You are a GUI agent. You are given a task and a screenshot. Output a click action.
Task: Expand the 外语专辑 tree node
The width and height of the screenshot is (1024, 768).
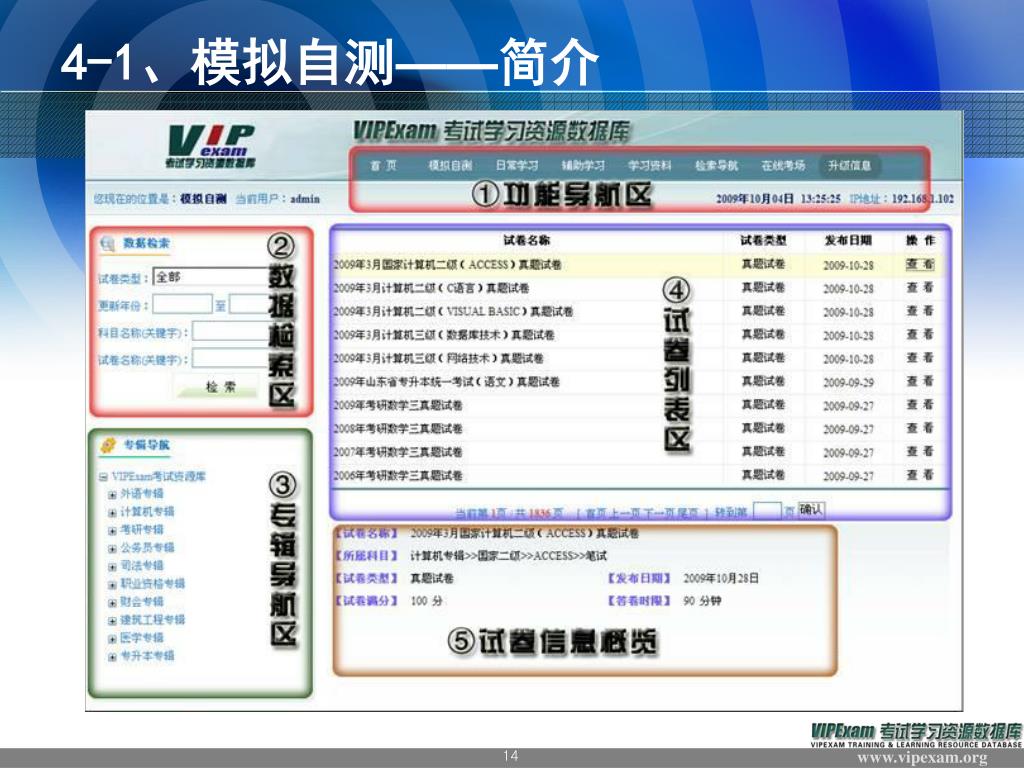[x=112, y=495]
